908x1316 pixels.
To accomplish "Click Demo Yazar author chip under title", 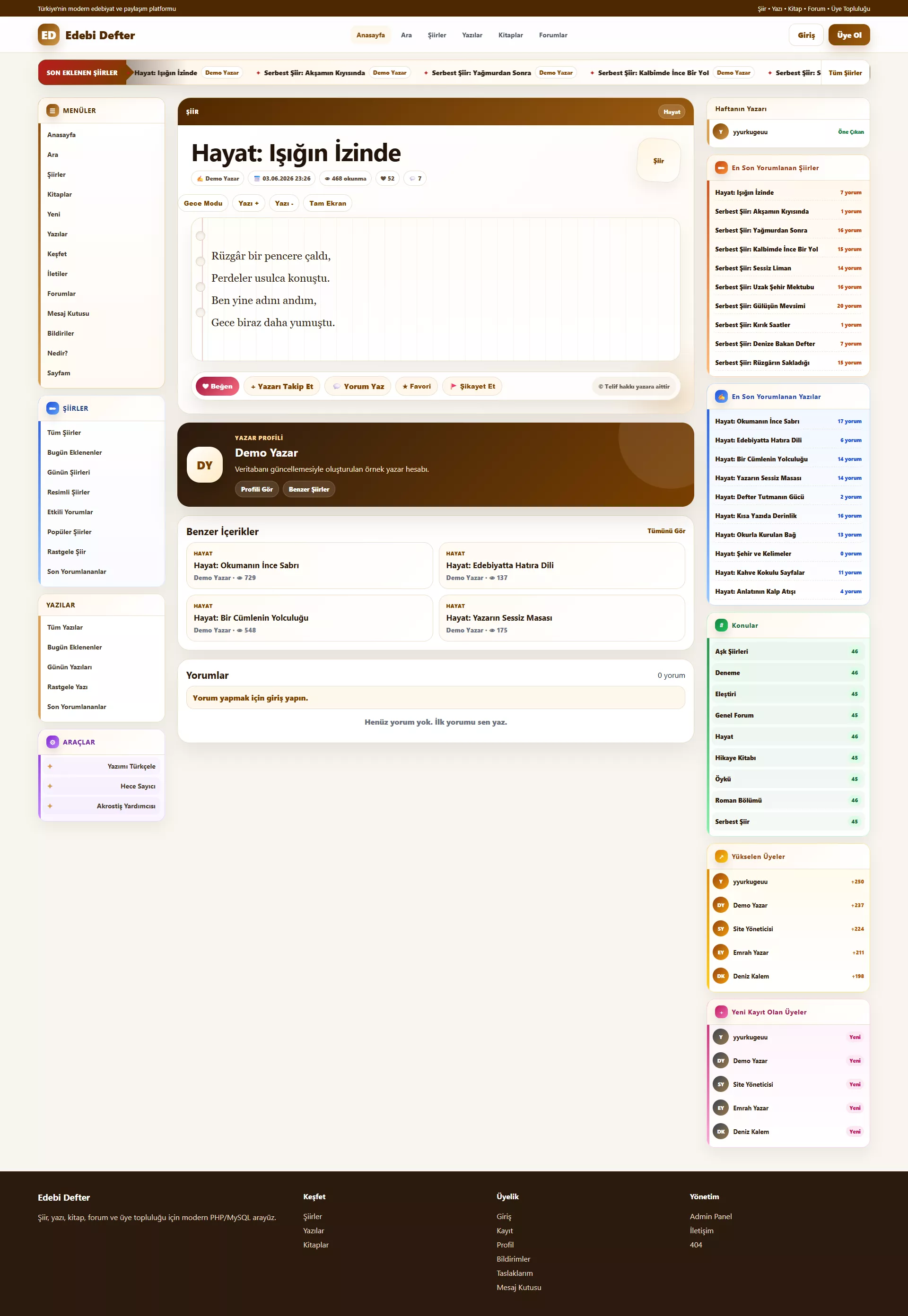I will (218, 179).
